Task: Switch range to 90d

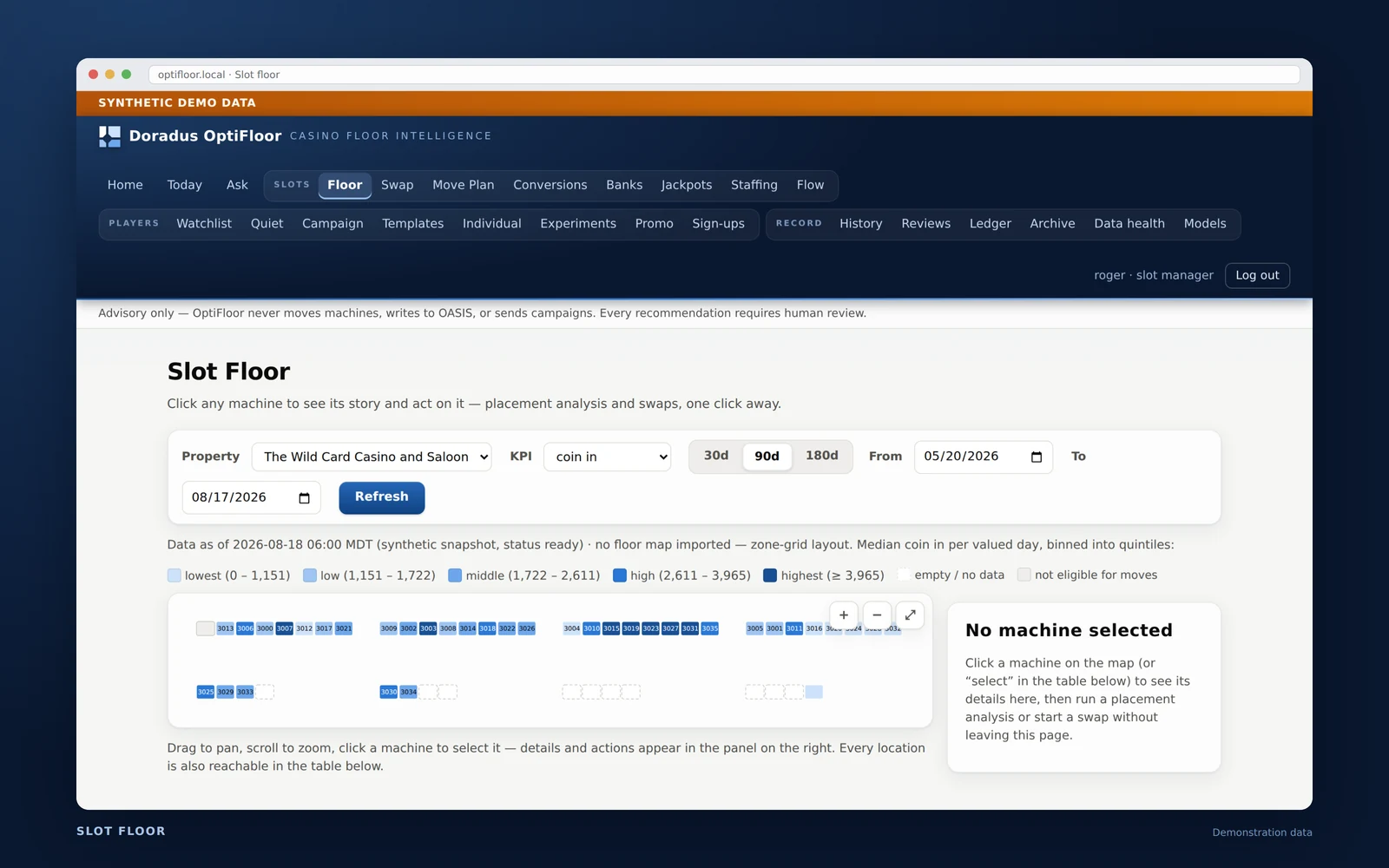Action: coord(767,456)
